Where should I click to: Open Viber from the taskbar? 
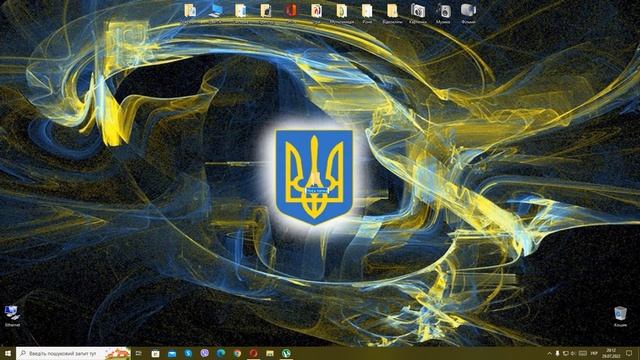[x=204, y=353]
